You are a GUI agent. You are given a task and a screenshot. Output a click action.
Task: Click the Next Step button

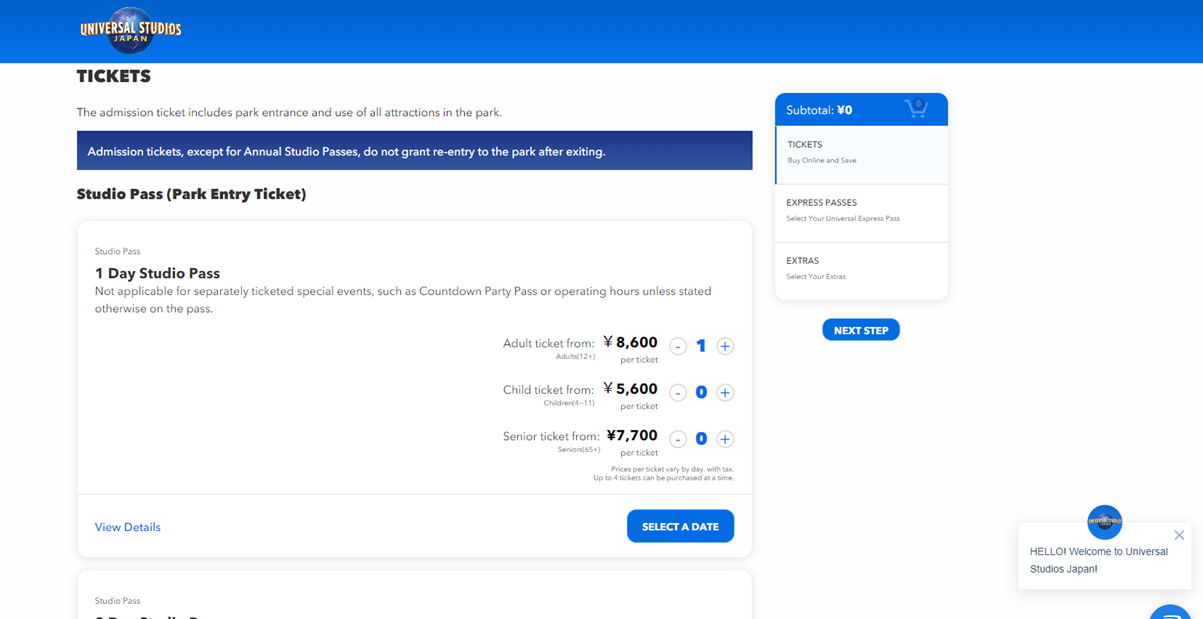[861, 330]
